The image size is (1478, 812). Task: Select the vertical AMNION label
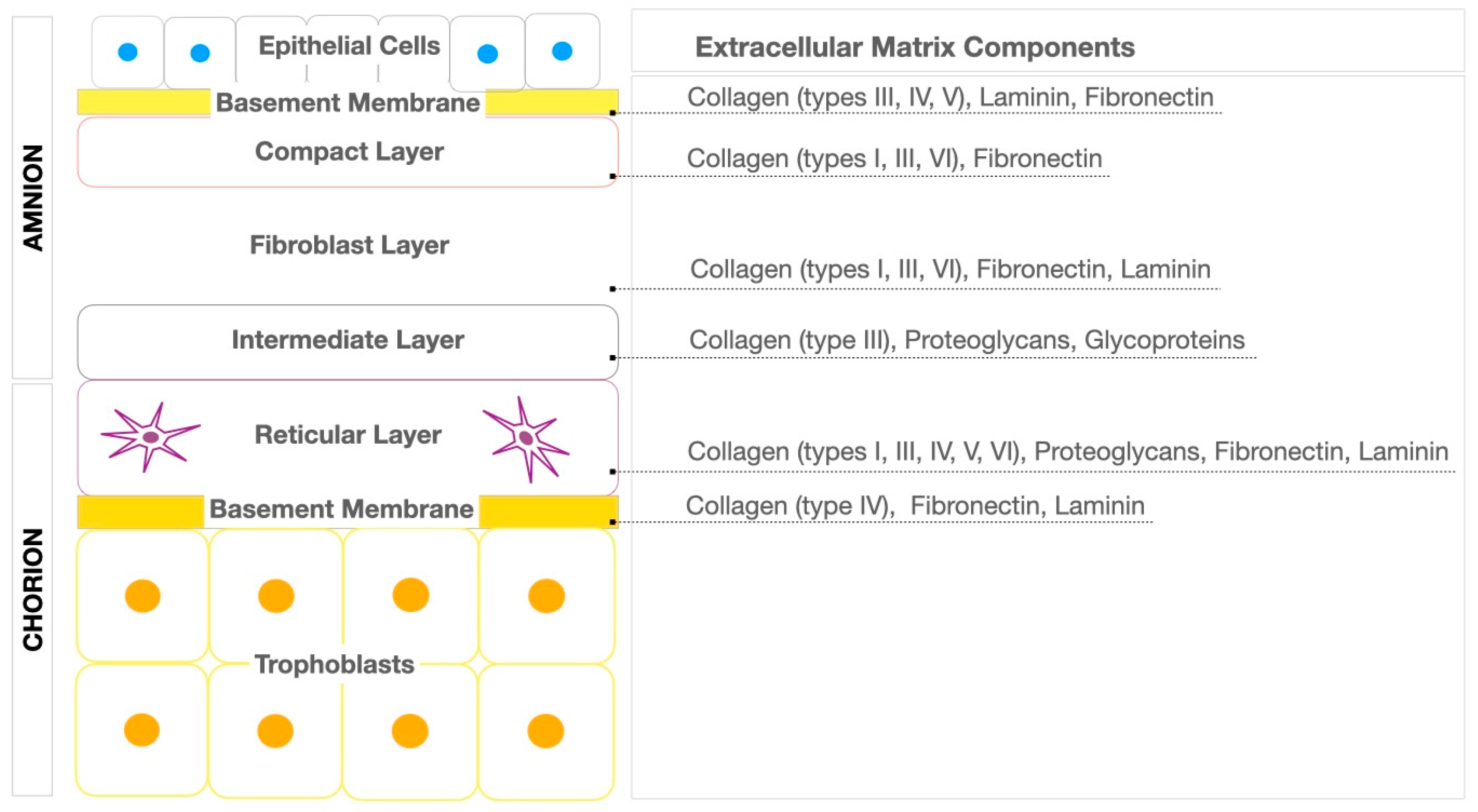[x=33, y=197]
